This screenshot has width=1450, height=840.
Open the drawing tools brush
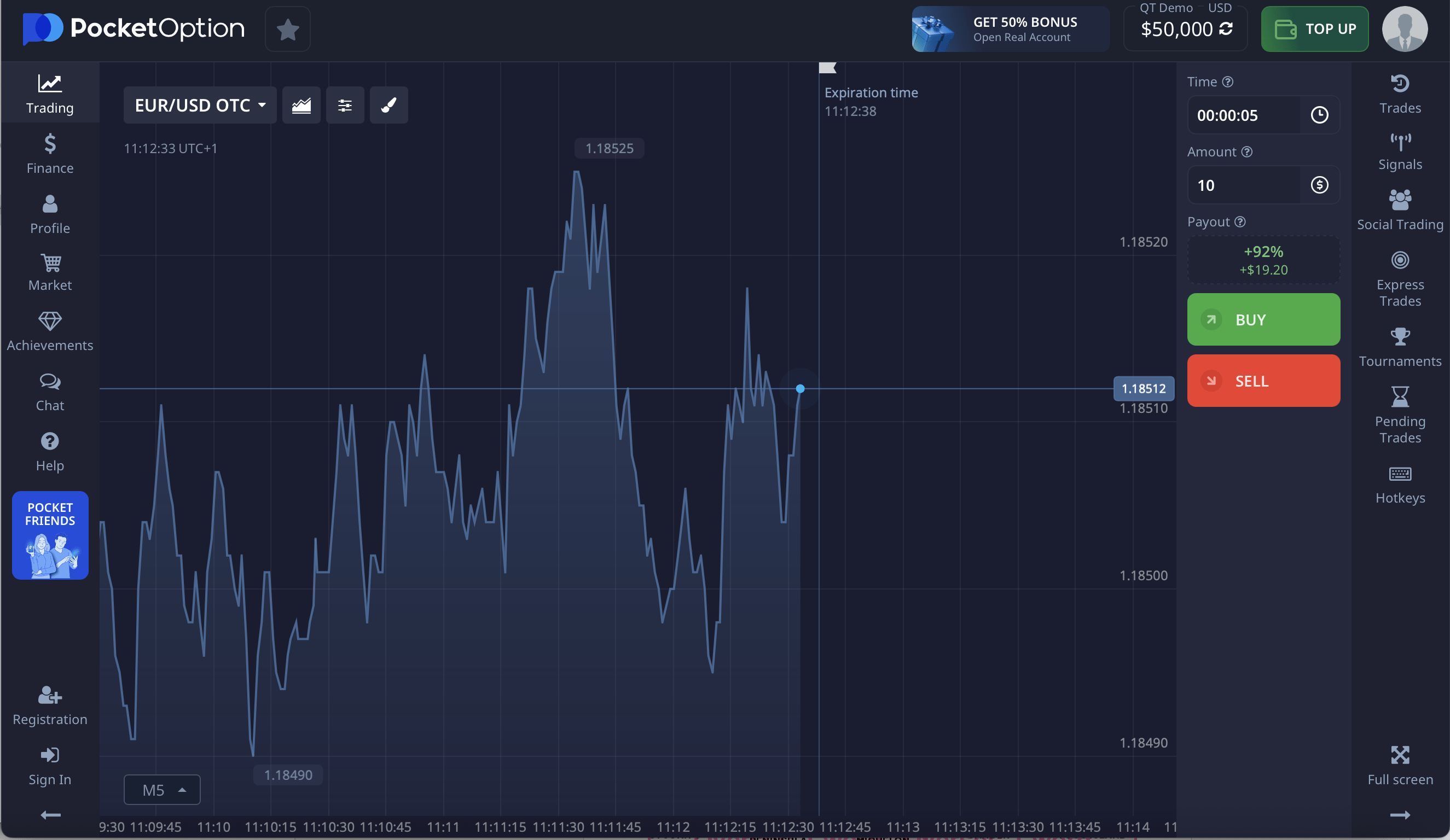click(388, 105)
